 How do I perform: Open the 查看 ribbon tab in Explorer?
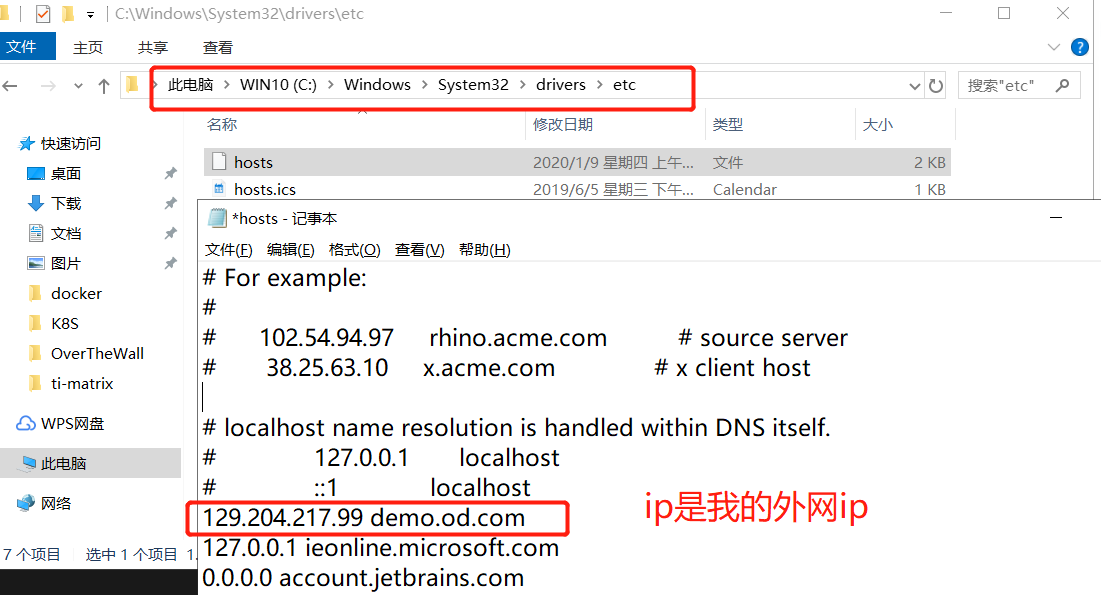pos(218,47)
